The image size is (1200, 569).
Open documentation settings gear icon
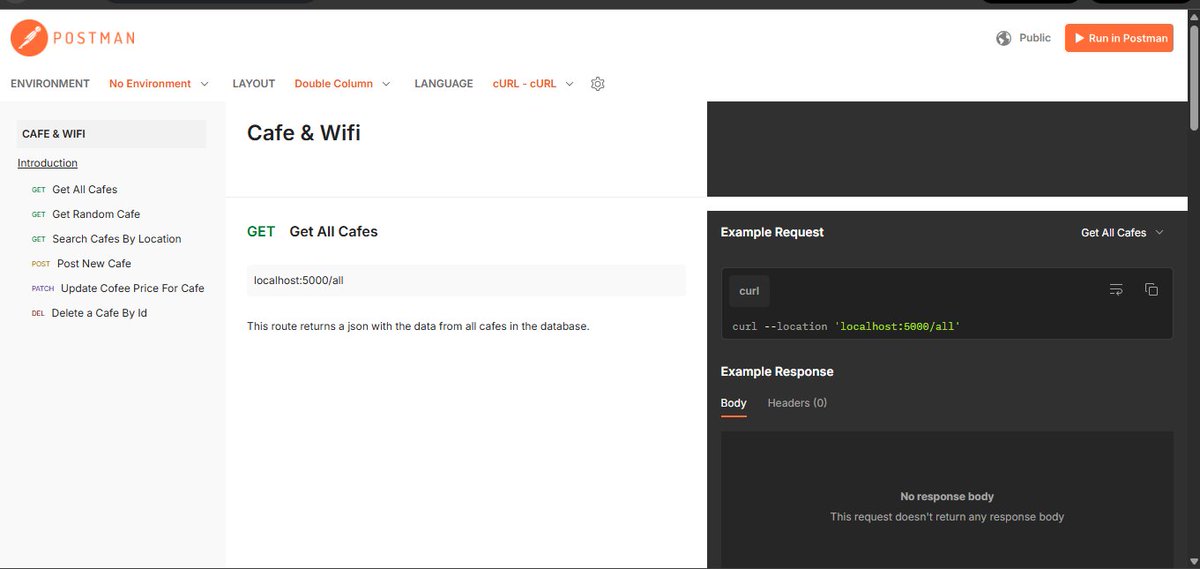pyautogui.click(x=598, y=84)
